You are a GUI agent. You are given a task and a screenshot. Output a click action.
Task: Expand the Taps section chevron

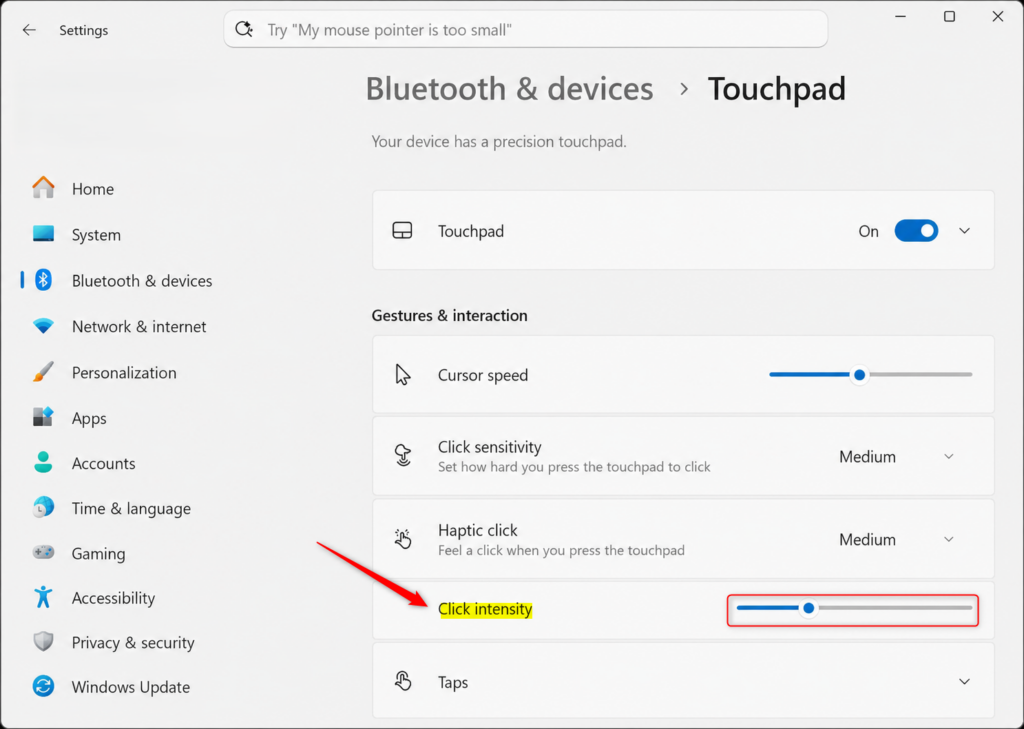click(965, 681)
